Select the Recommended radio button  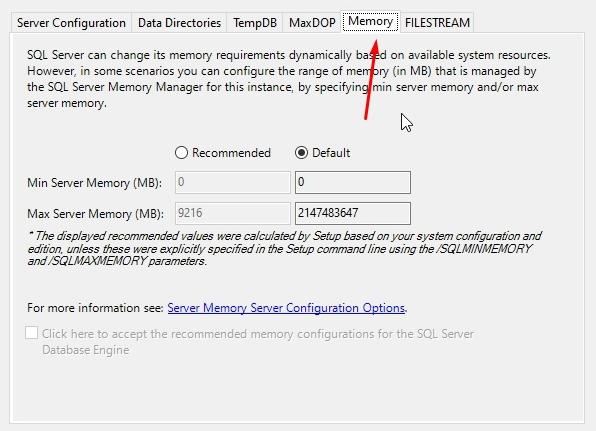click(x=181, y=153)
